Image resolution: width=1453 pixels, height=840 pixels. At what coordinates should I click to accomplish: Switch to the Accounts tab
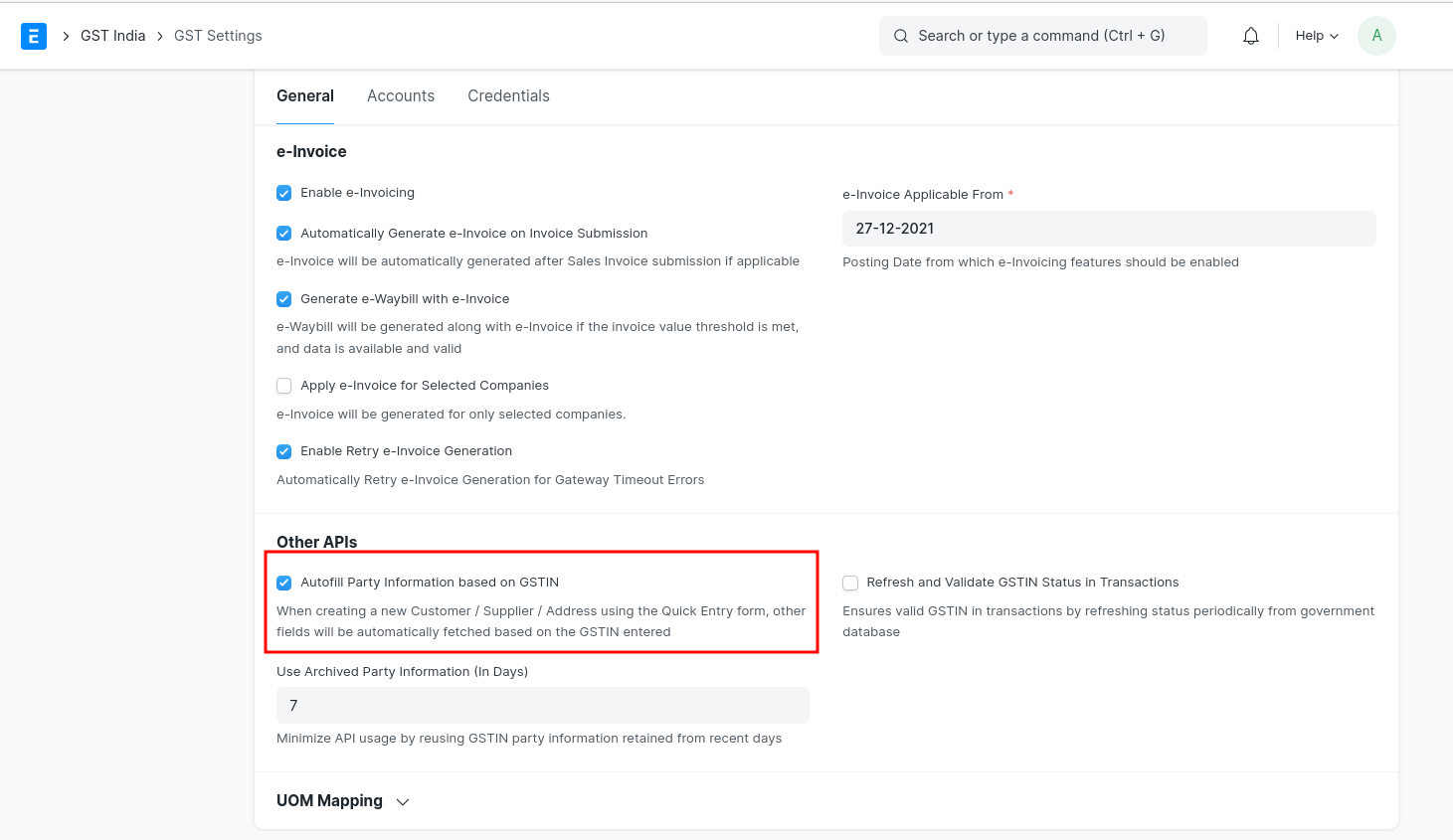[x=401, y=96]
